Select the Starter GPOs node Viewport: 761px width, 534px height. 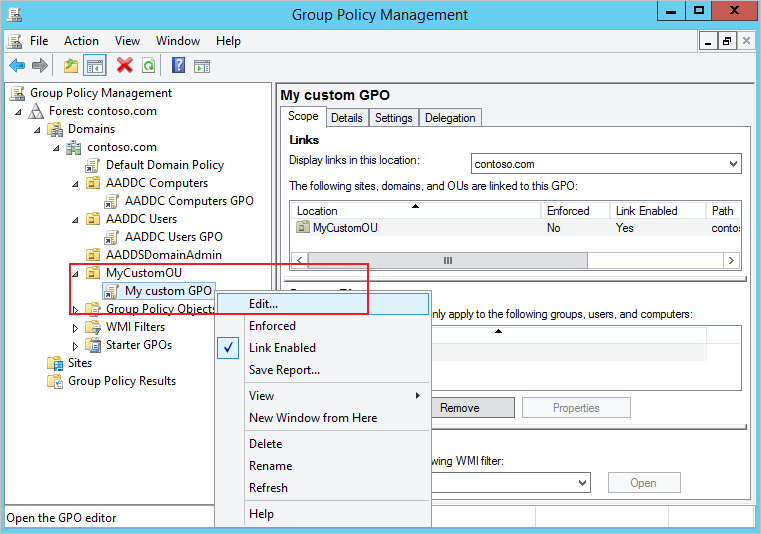coord(139,345)
